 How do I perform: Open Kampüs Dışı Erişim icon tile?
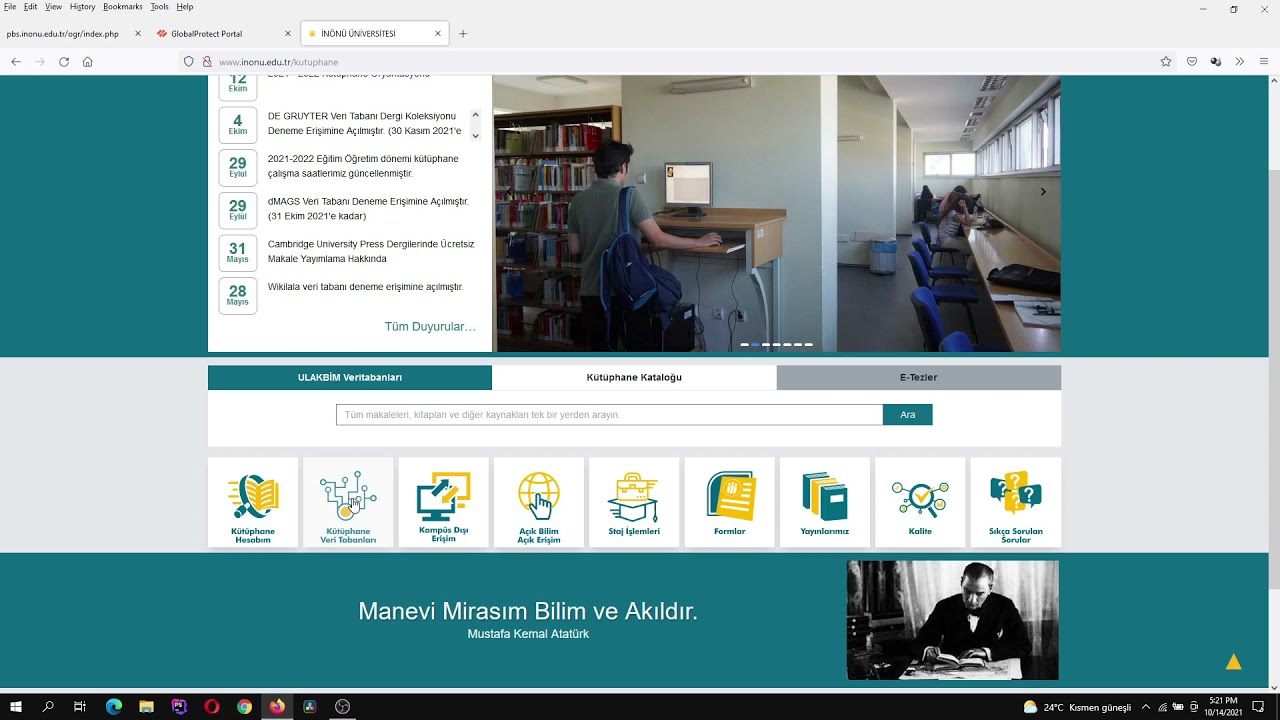pos(444,503)
